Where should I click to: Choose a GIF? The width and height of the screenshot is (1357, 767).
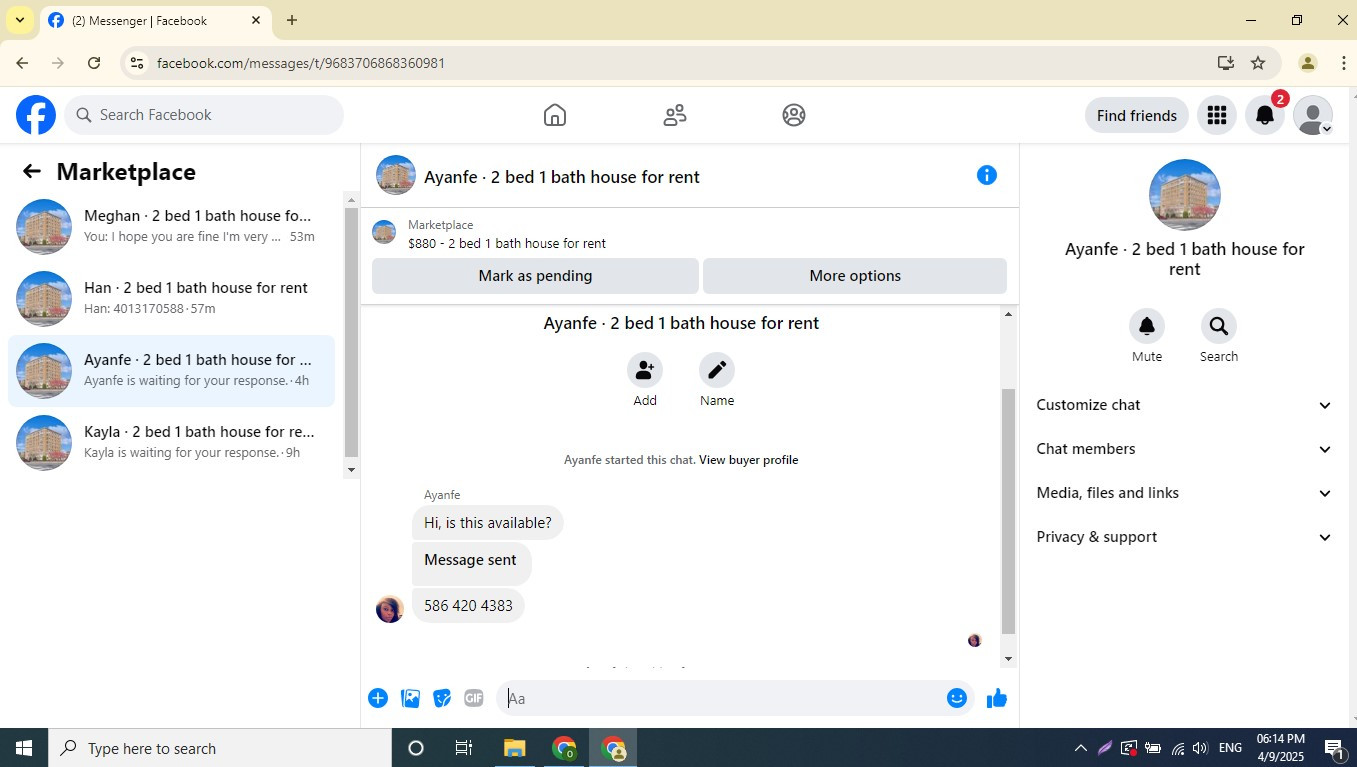[x=474, y=698]
